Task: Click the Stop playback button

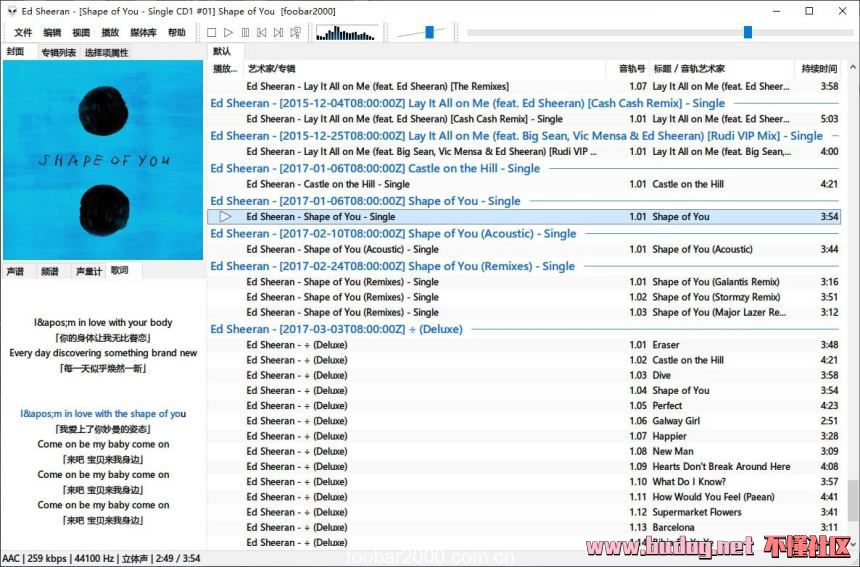Action: click(211, 33)
